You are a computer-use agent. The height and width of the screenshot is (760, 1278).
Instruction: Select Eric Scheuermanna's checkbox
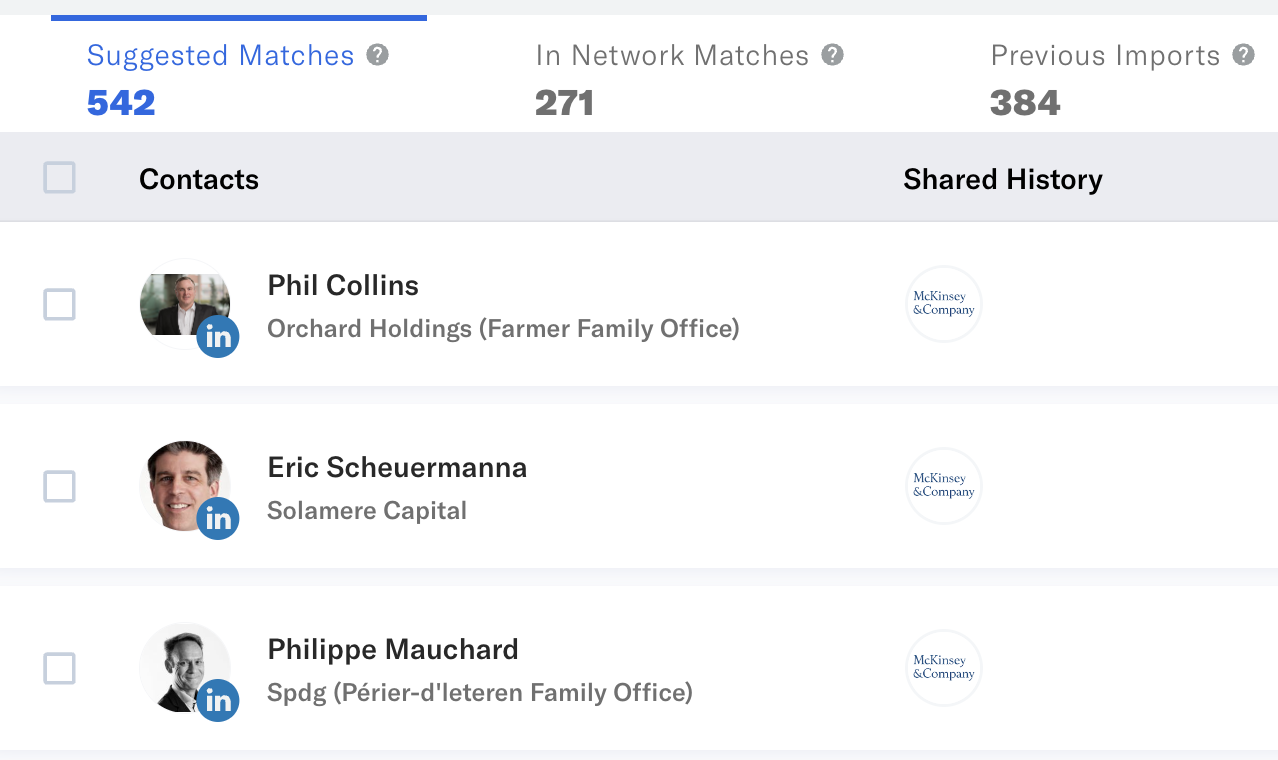point(60,487)
